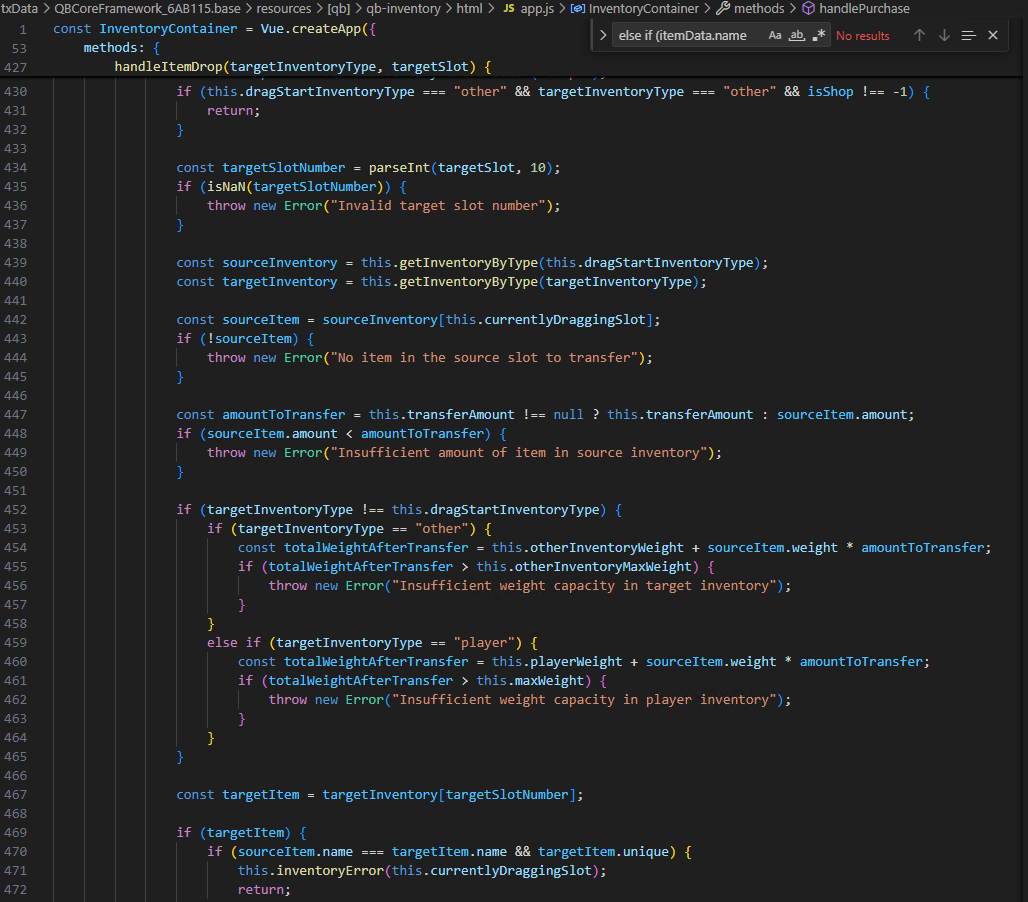Click the else if targetInventoryType == "player" line
Viewport: 1028px width, 902px height.
[x=372, y=643]
